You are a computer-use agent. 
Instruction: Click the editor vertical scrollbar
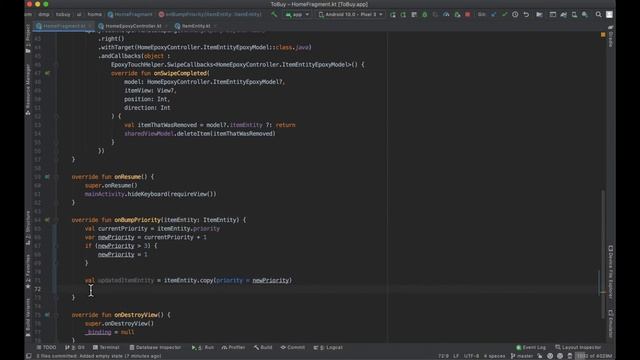tap(603, 254)
